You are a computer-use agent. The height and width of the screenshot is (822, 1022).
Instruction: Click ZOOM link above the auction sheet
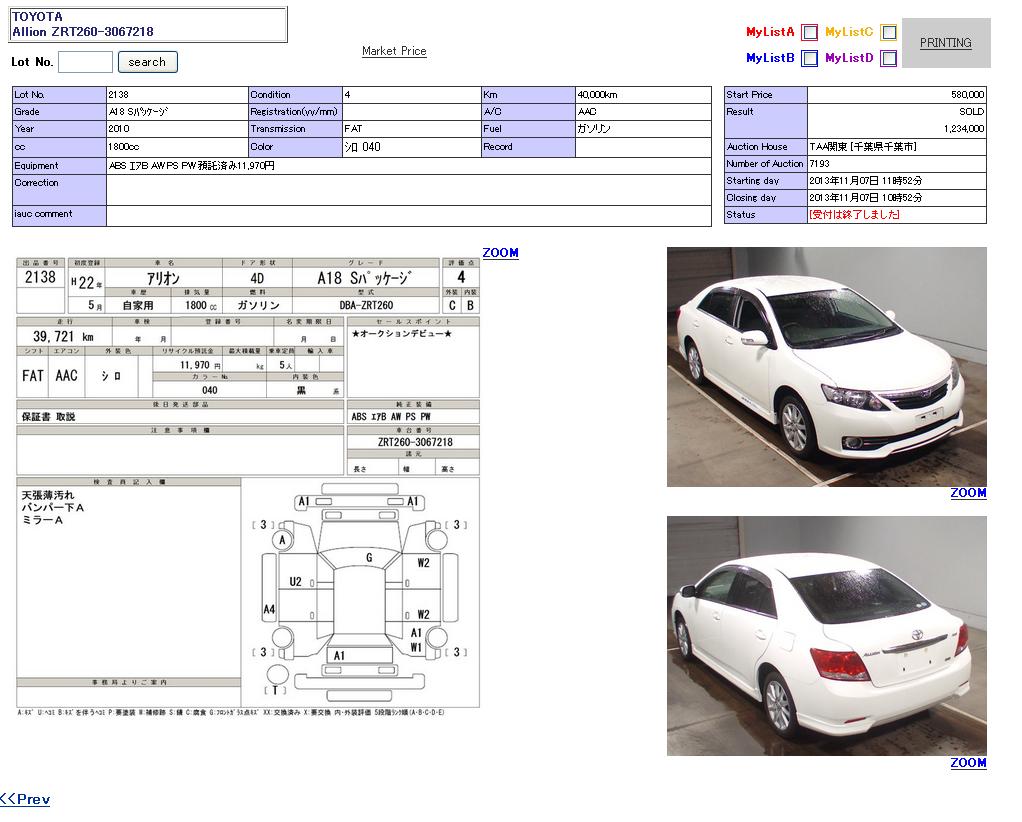pyautogui.click(x=500, y=253)
